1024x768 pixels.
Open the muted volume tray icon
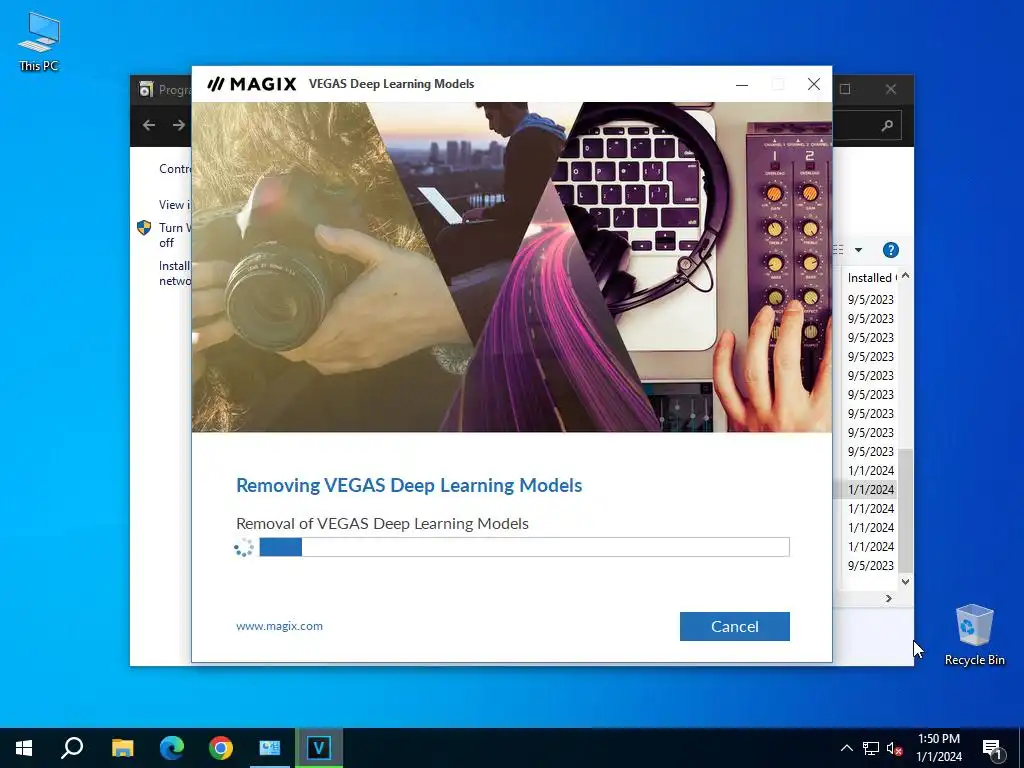[x=894, y=748]
